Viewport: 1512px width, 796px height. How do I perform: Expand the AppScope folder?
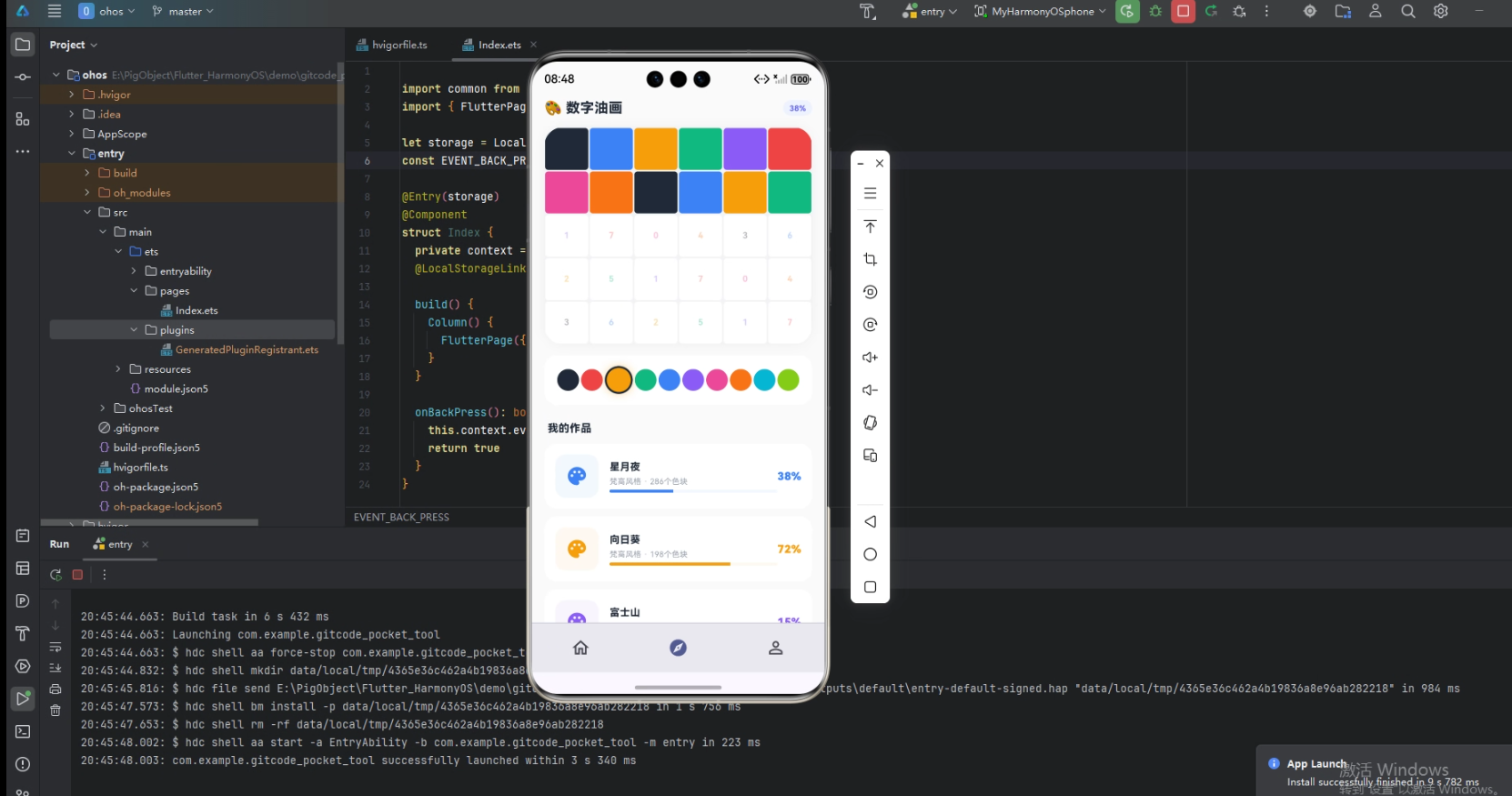pos(72,134)
